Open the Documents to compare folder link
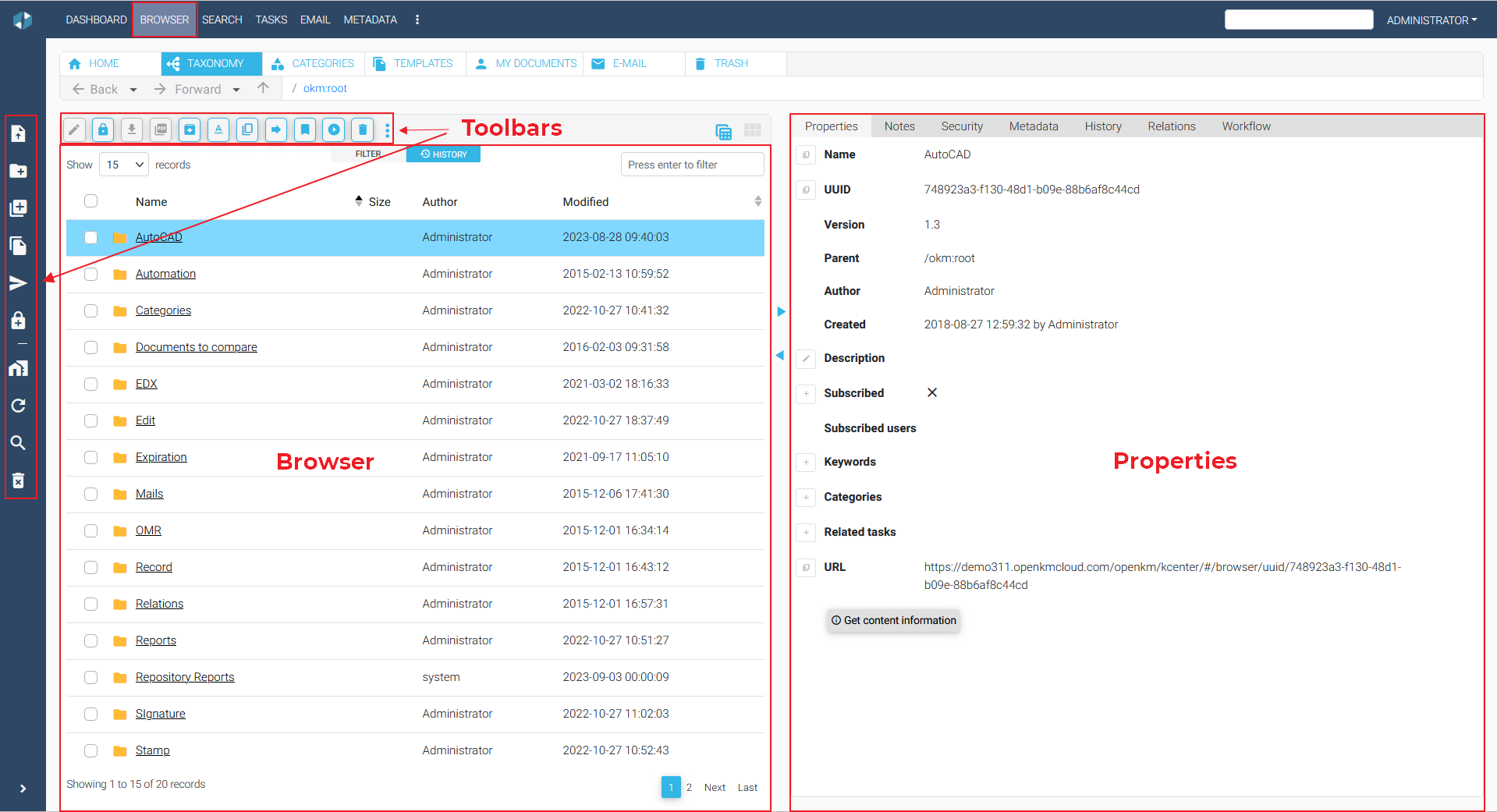The image size is (1497, 812). 196,347
